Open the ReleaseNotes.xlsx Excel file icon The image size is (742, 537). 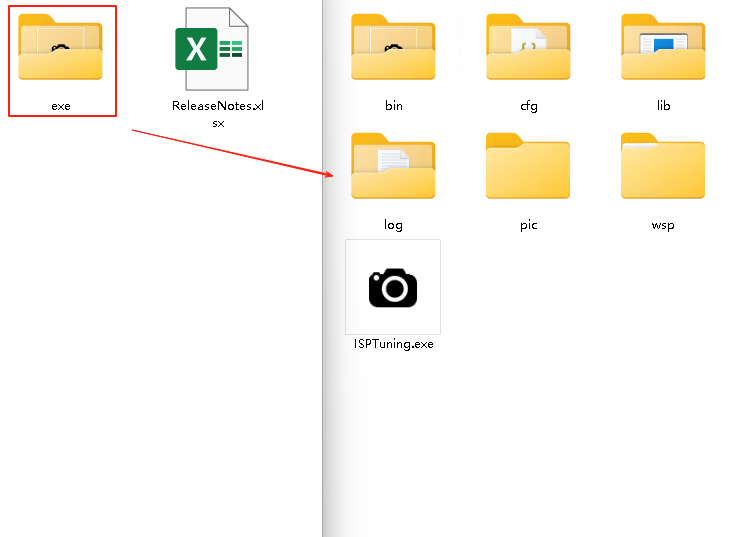pos(212,49)
